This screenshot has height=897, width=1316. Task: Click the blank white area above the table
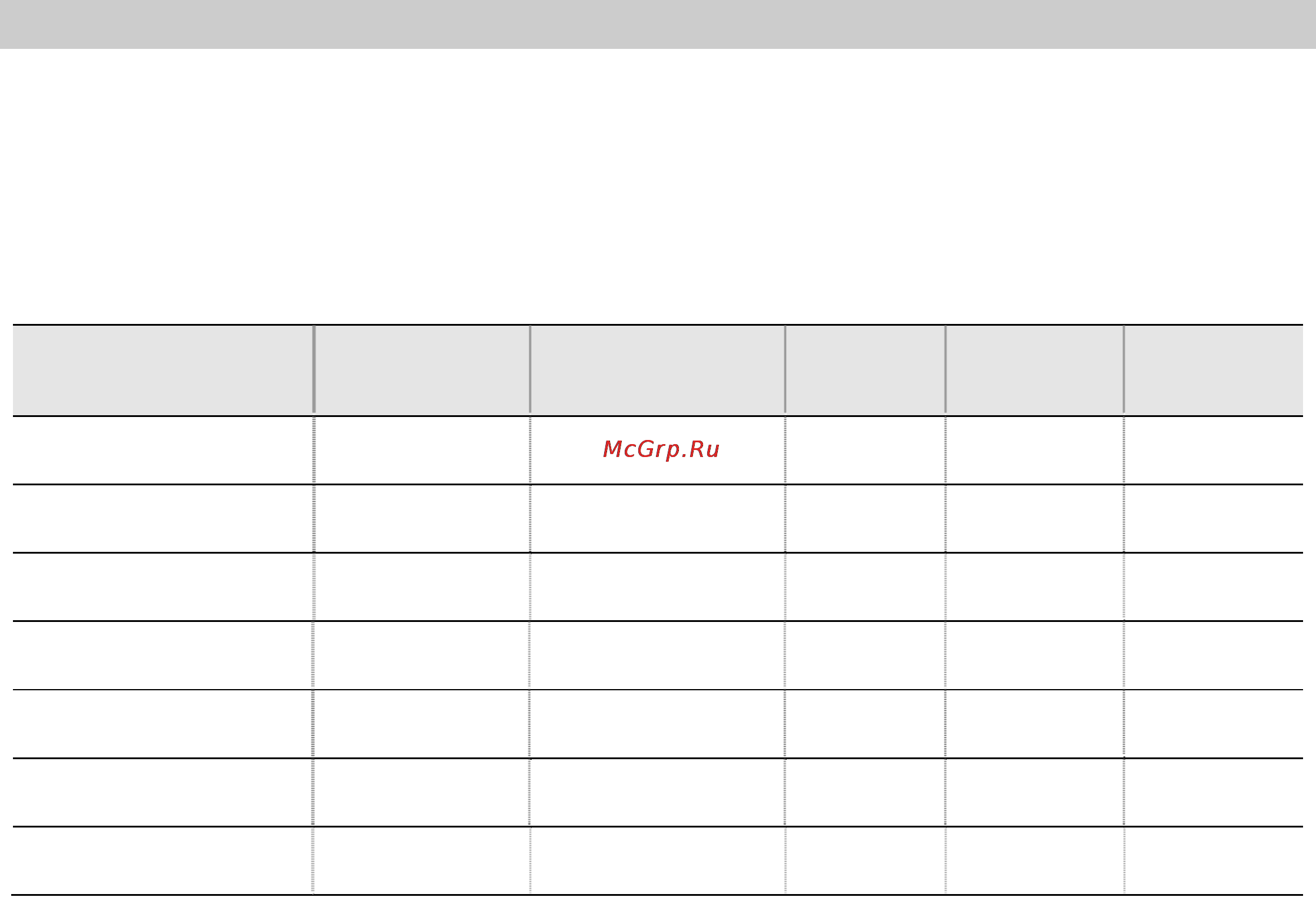click(x=658, y=186)
